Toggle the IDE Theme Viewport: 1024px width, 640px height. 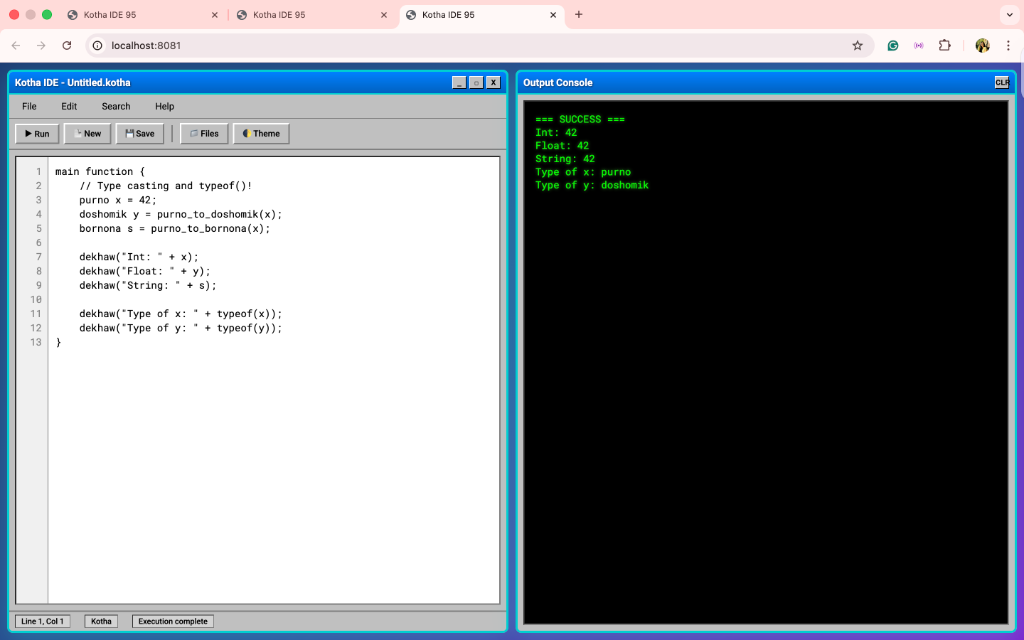[261, 132]
